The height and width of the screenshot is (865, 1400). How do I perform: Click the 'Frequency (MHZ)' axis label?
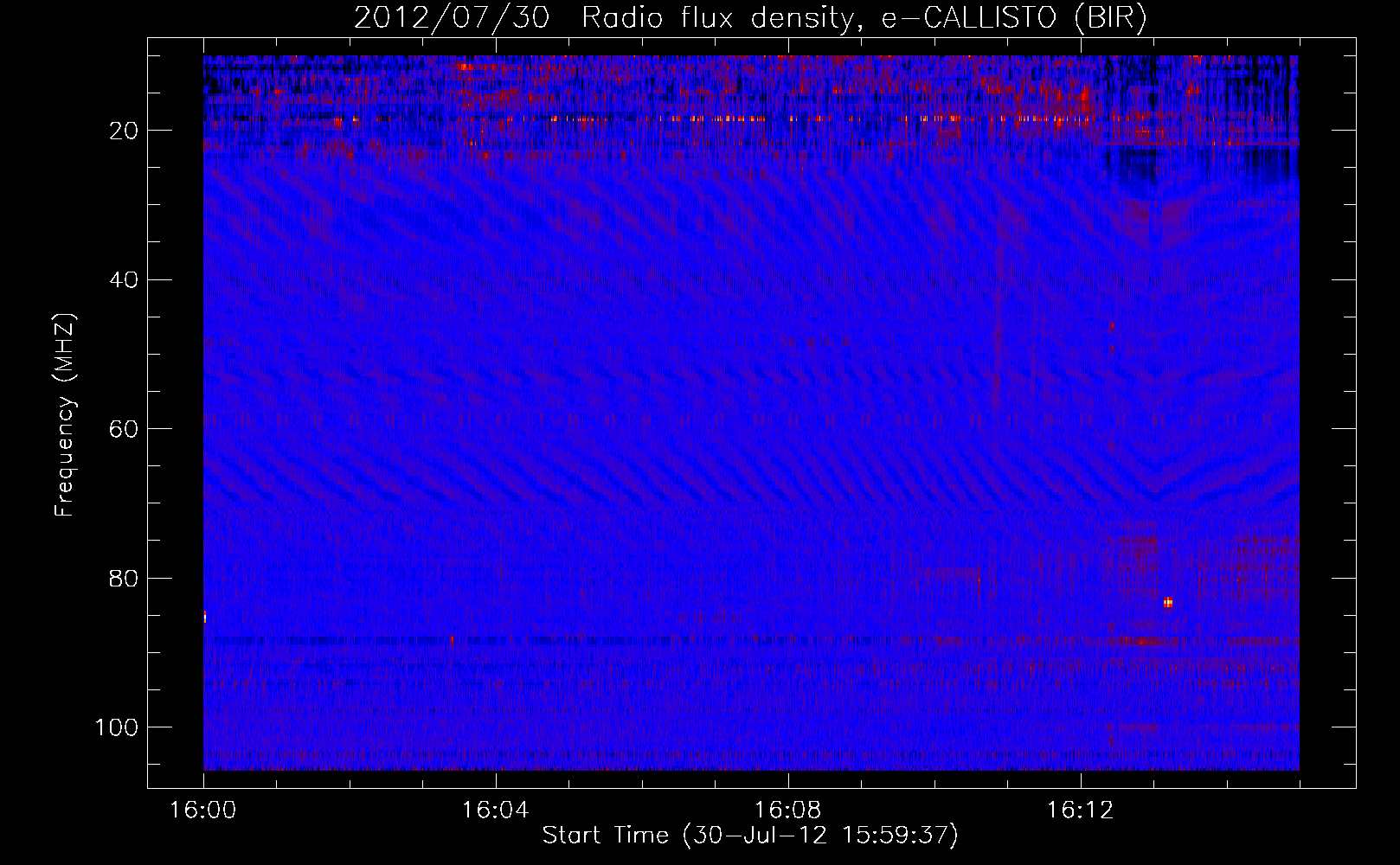click(x=65, y=416)
